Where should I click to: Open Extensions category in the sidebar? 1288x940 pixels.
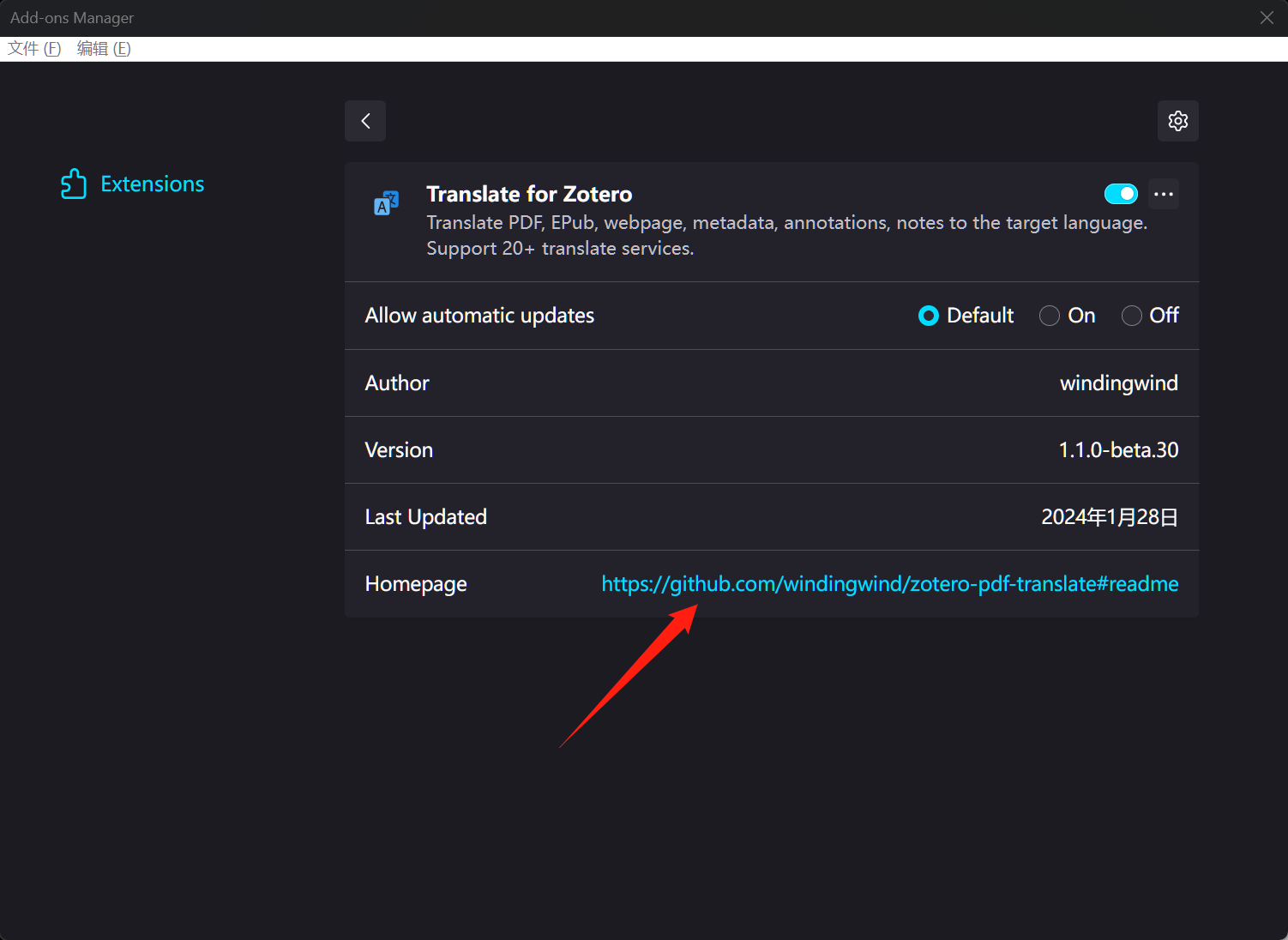[x=133, y=184]
